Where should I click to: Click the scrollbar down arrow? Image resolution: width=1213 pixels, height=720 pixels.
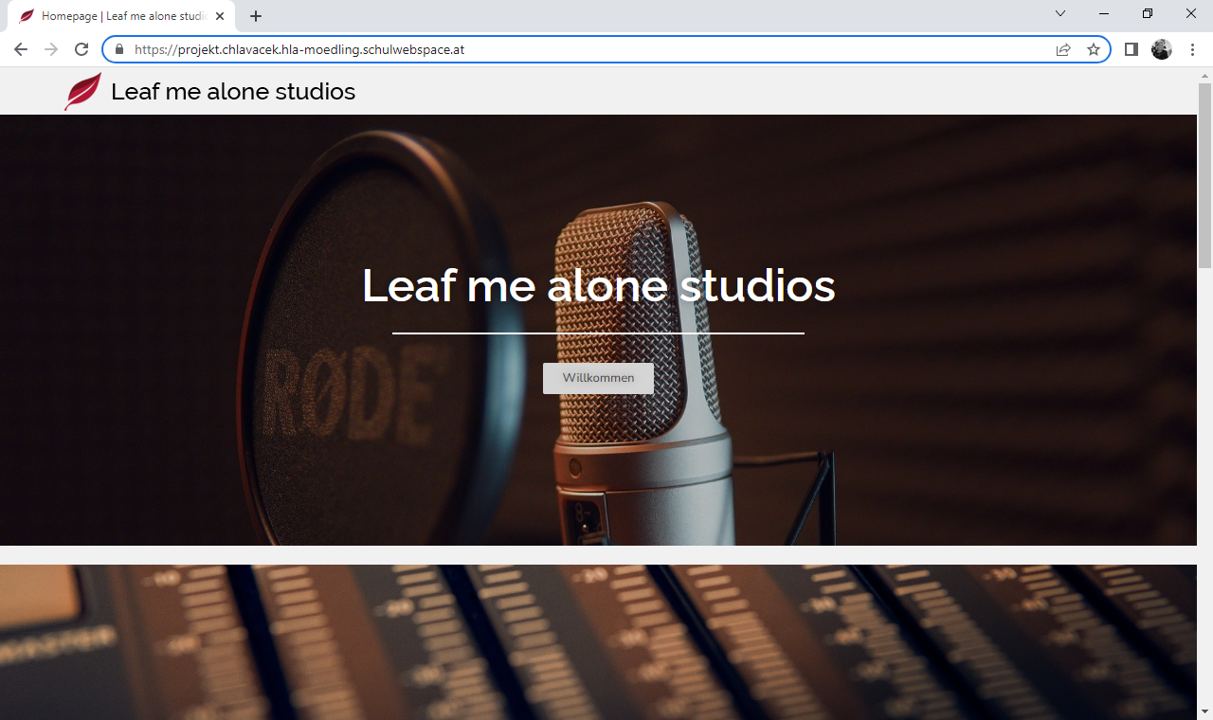[x=1204, y=712]
